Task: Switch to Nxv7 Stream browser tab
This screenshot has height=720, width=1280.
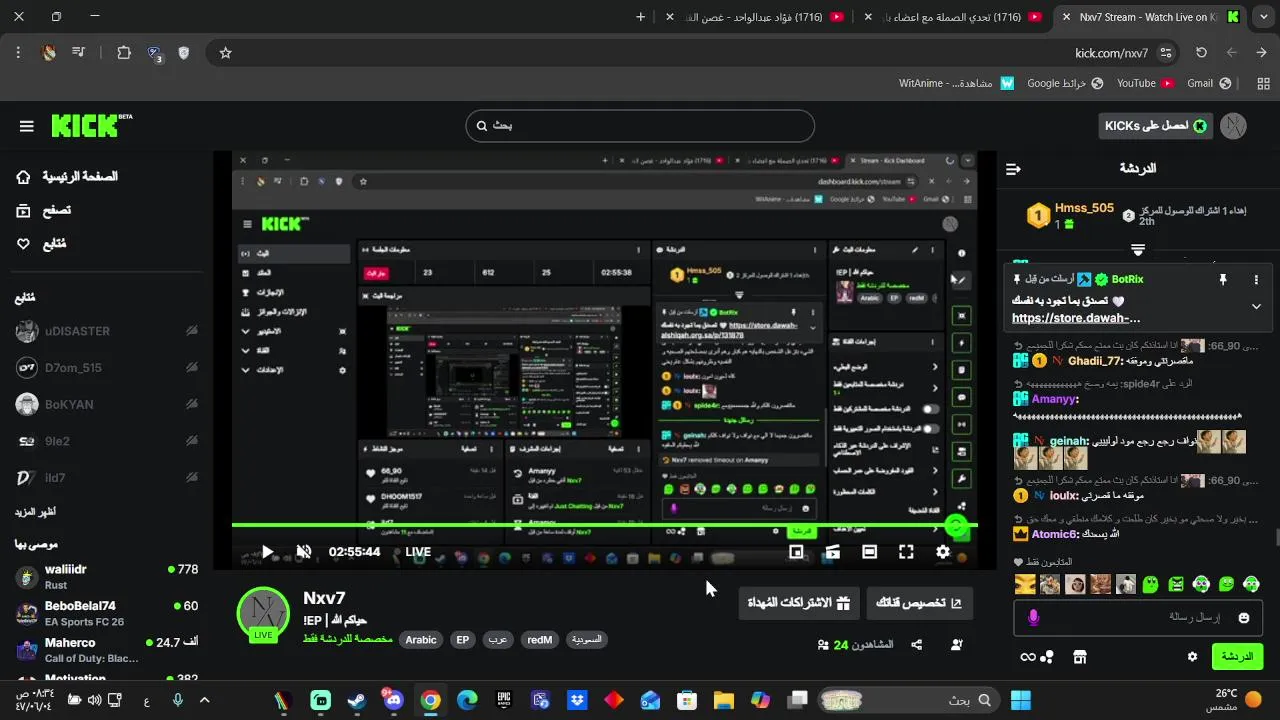Action: (x=1150, y=17)
